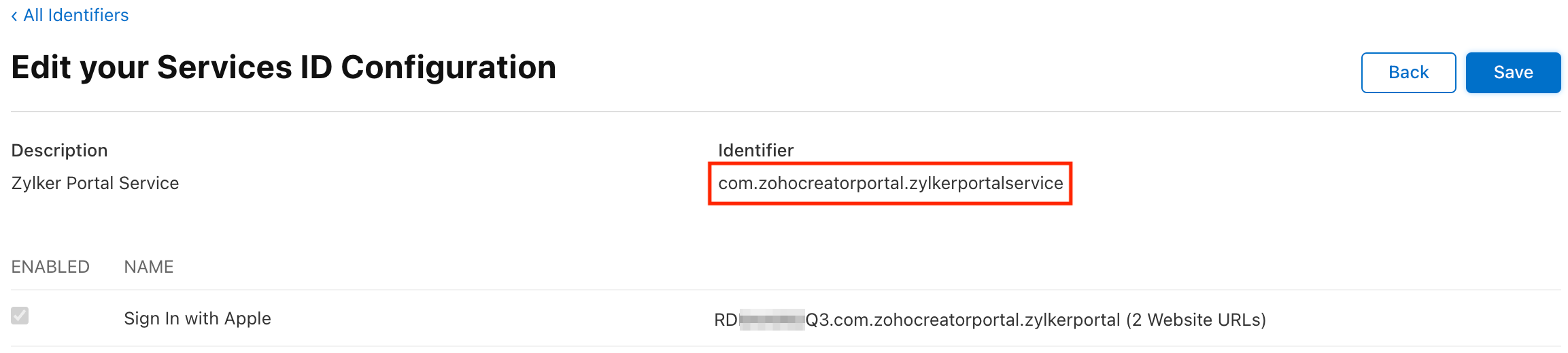Click the RD prefix of the App ID

pyautogui.click(x=726, y=320)
